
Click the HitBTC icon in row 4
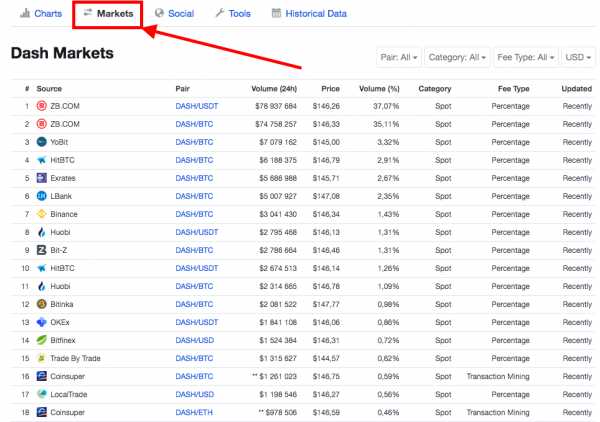(41, 160)
